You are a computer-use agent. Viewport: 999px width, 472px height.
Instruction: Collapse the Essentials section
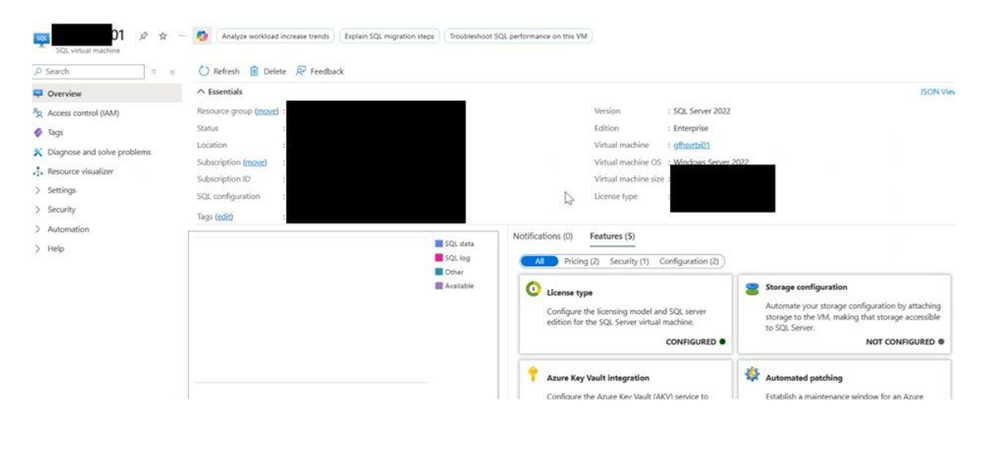coord(220,92)
